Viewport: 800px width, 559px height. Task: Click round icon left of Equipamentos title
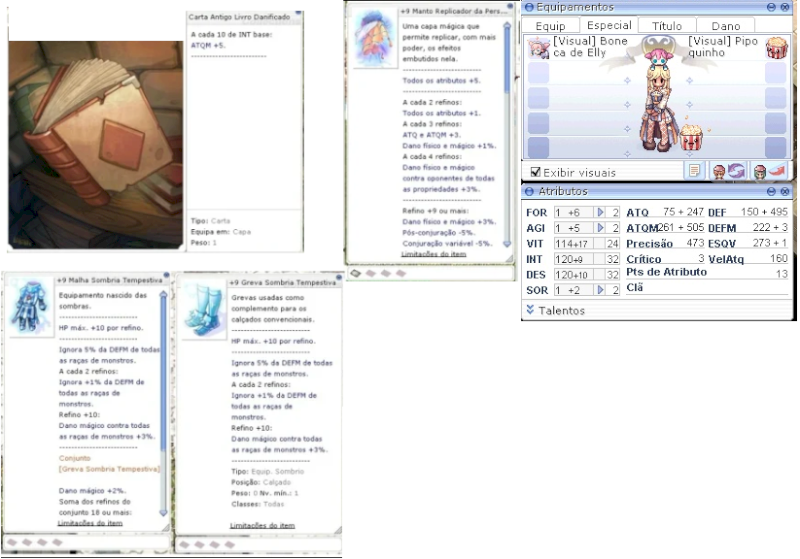tap(529, 7)
